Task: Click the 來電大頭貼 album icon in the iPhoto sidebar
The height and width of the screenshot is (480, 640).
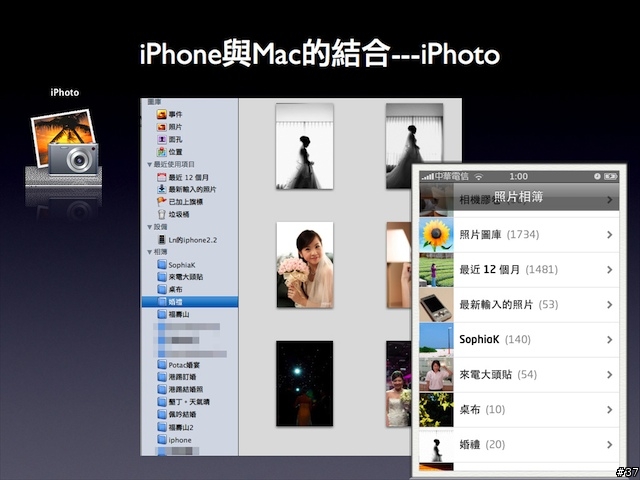Action: (162, 277)
